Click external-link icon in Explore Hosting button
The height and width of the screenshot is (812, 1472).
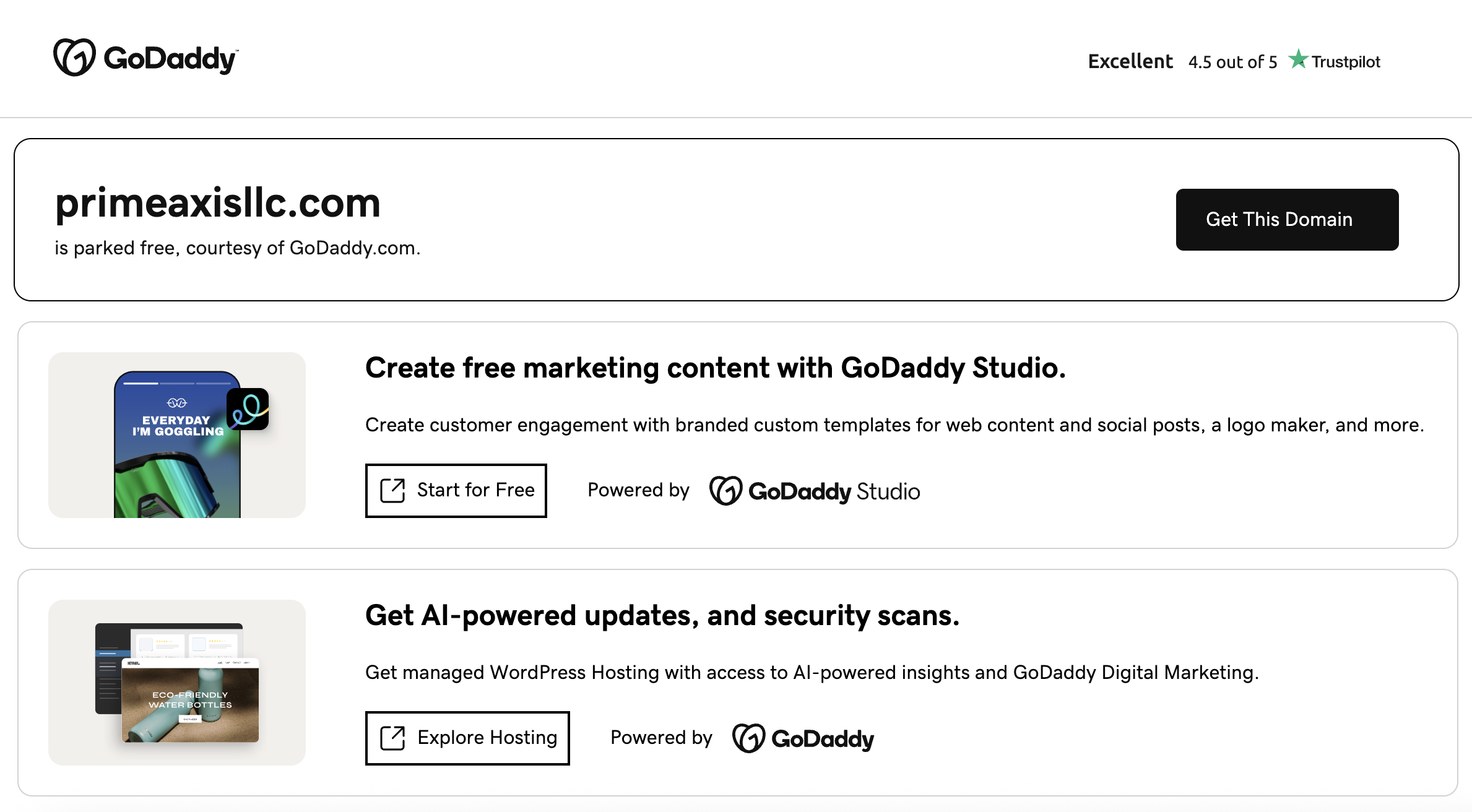pyautogui.click(x=392, y=738)
